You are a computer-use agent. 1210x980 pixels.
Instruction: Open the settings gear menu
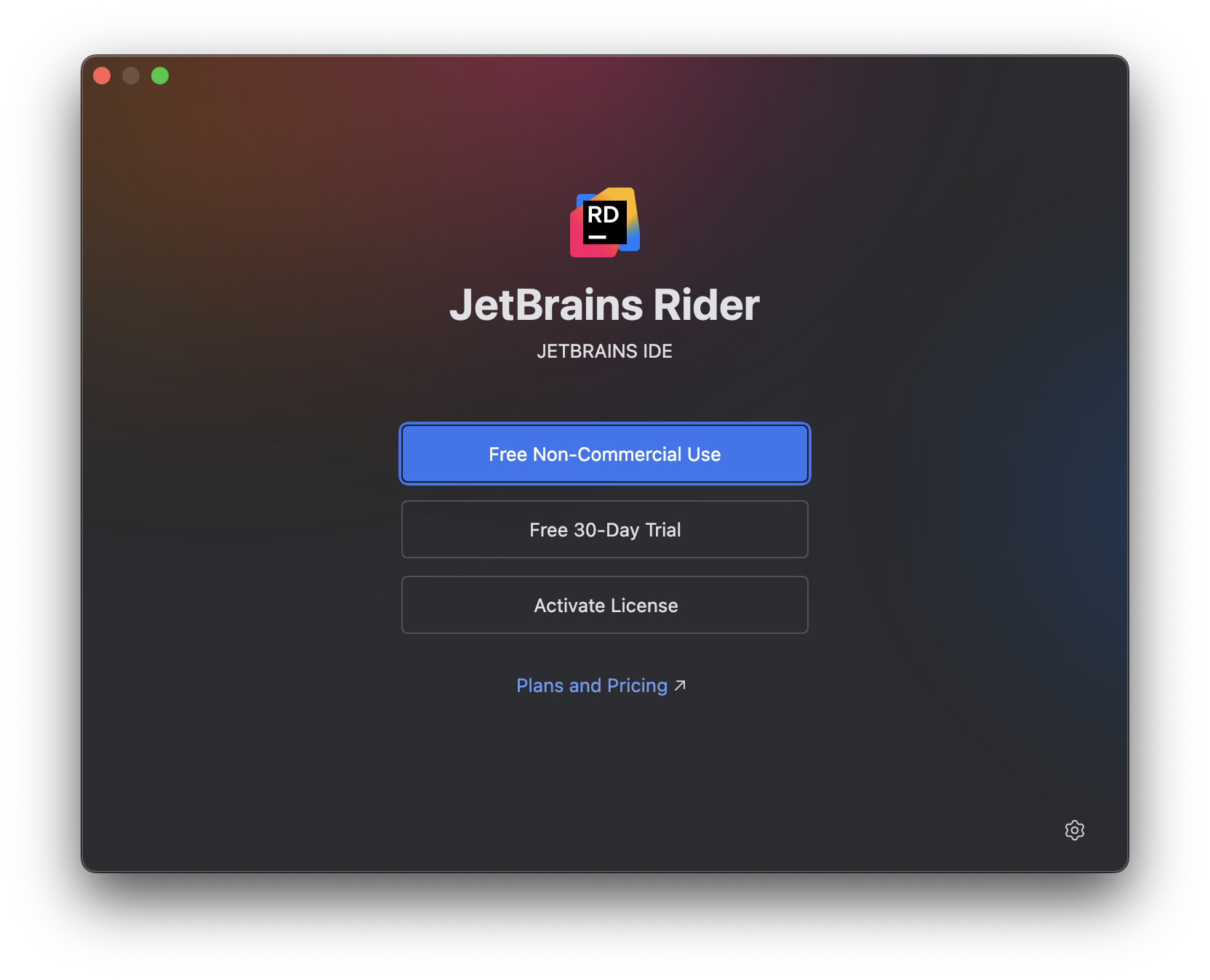coord(1074,830)
